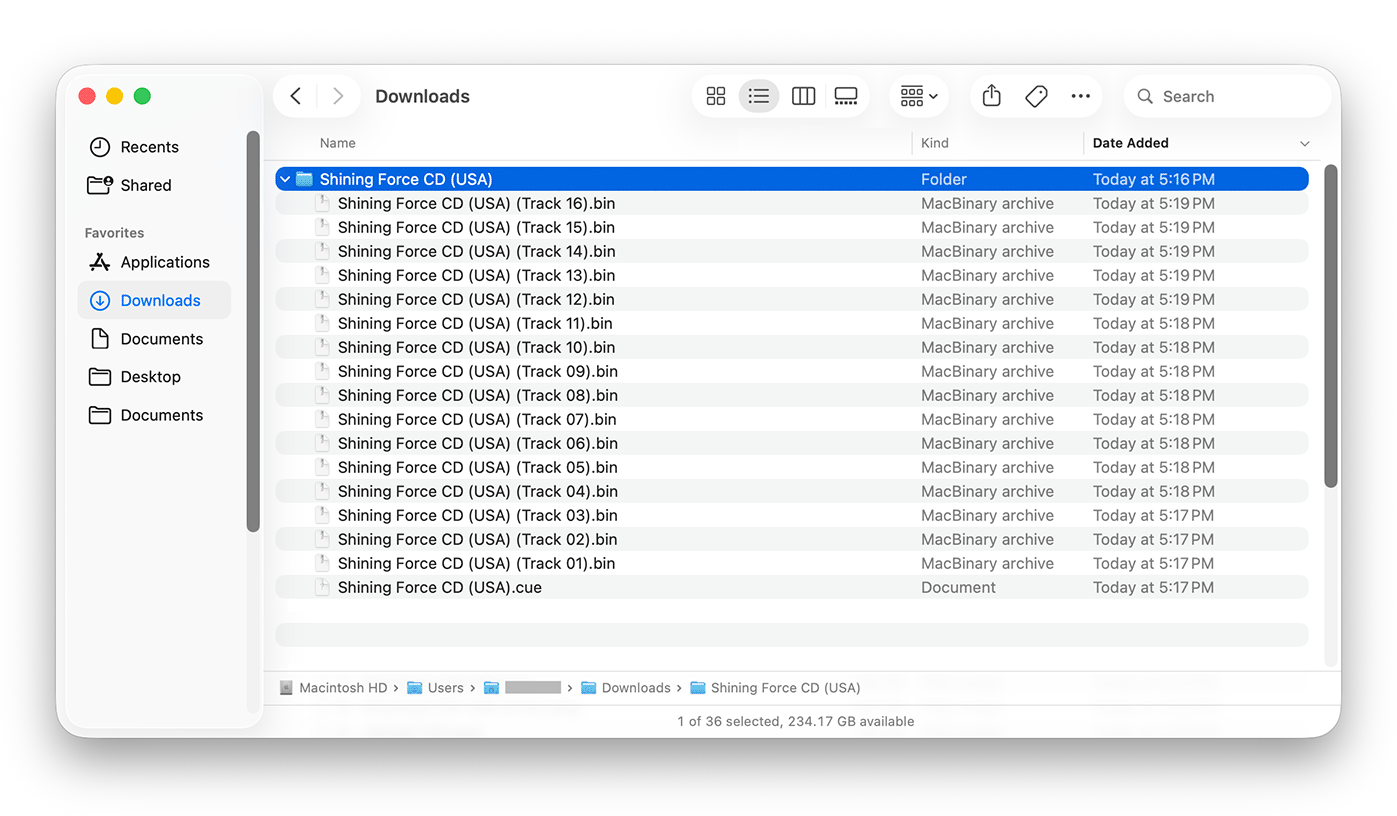
Task: Switch to column view
Action: click(x=803, y=96)
